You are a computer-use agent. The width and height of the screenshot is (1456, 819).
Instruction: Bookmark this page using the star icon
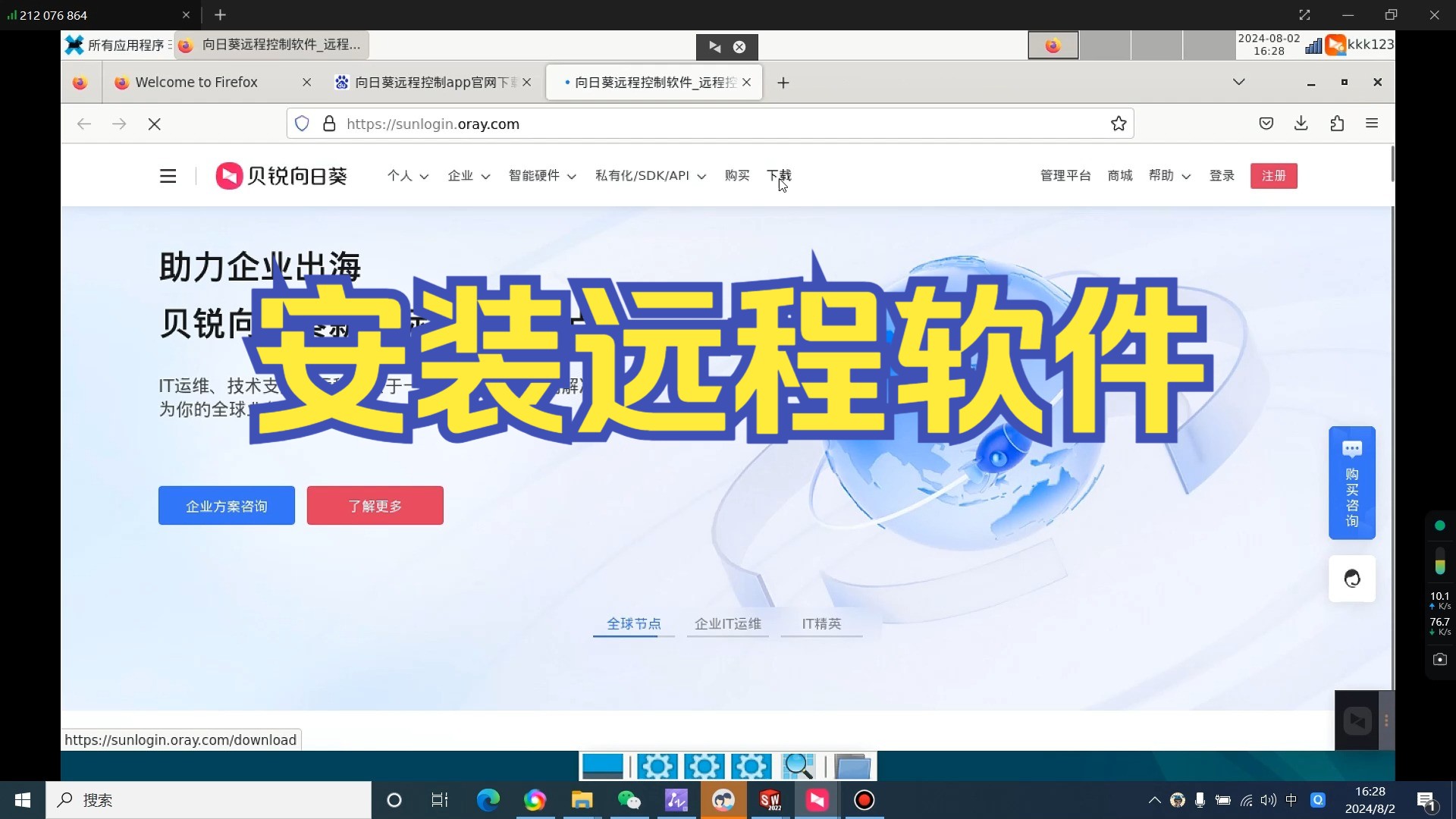pos(1119,123)
